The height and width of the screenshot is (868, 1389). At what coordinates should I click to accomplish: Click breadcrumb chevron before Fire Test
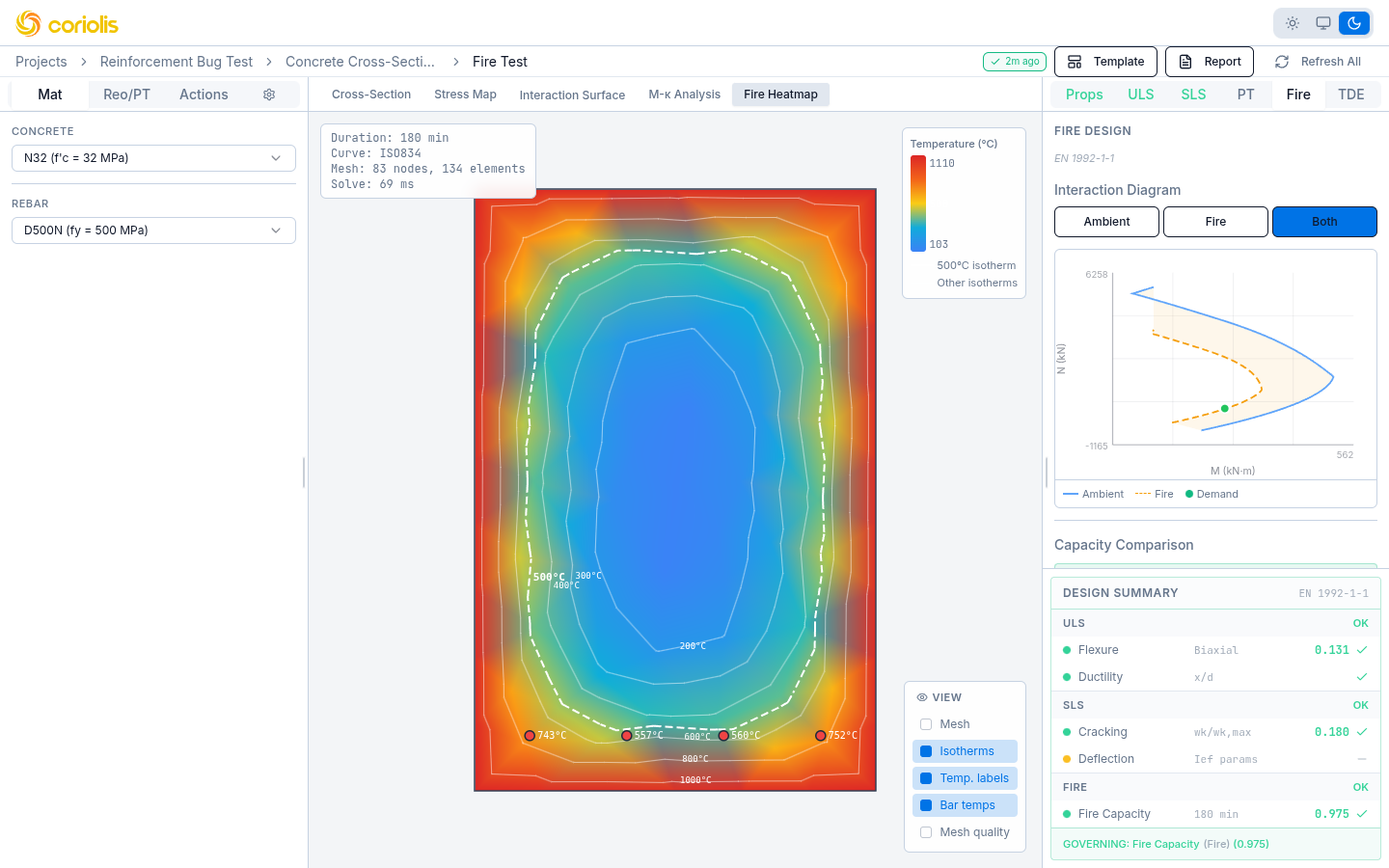coord(455,62)
